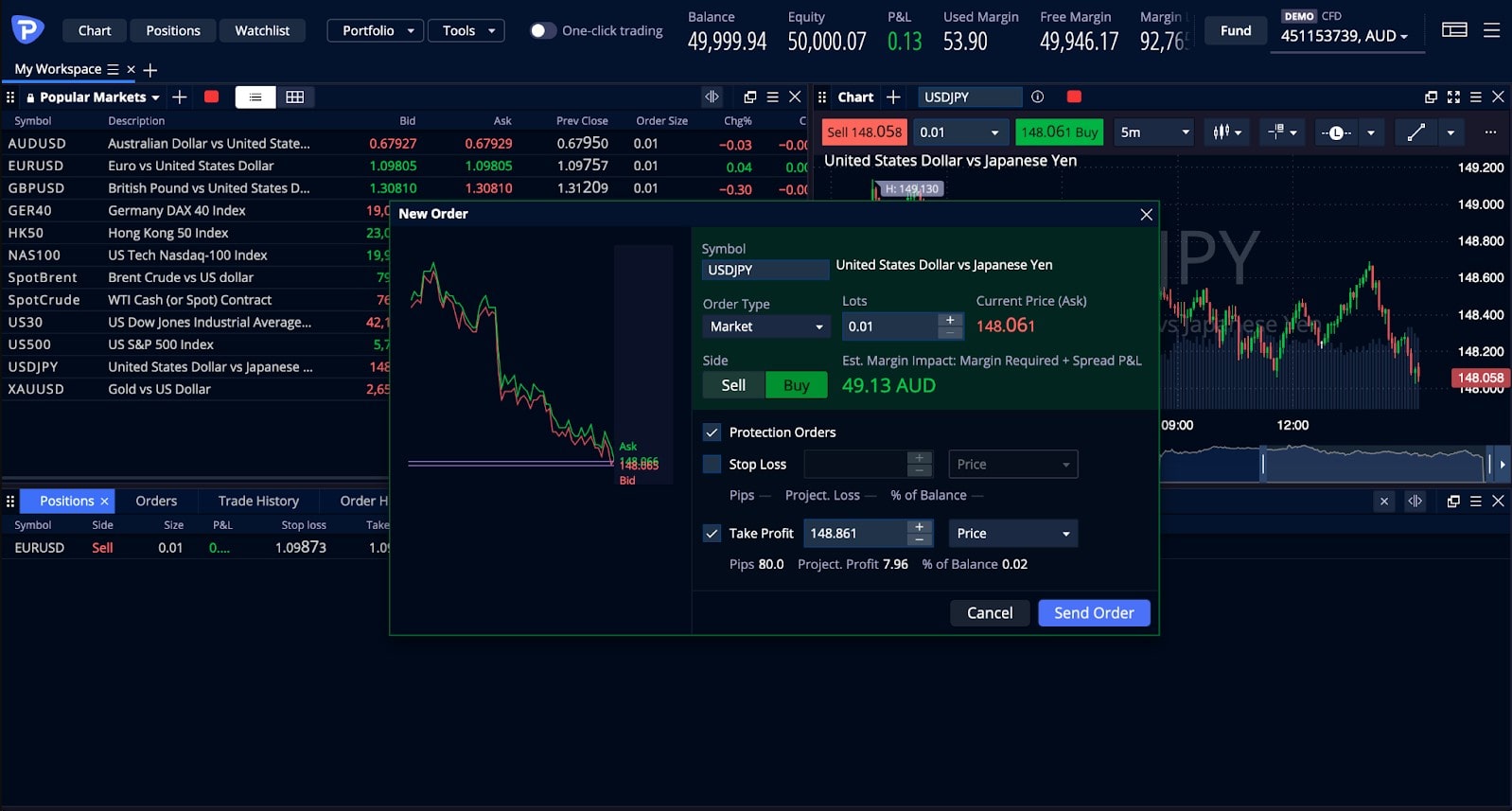This screenshot has height=811, width=1512.
Task: Expand the 5m timeframe dropdown
Action: (1154, 132)
